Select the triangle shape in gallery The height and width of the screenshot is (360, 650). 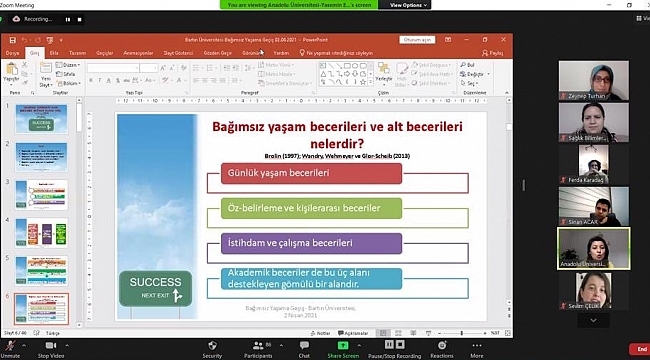click(x=323, y=74)
